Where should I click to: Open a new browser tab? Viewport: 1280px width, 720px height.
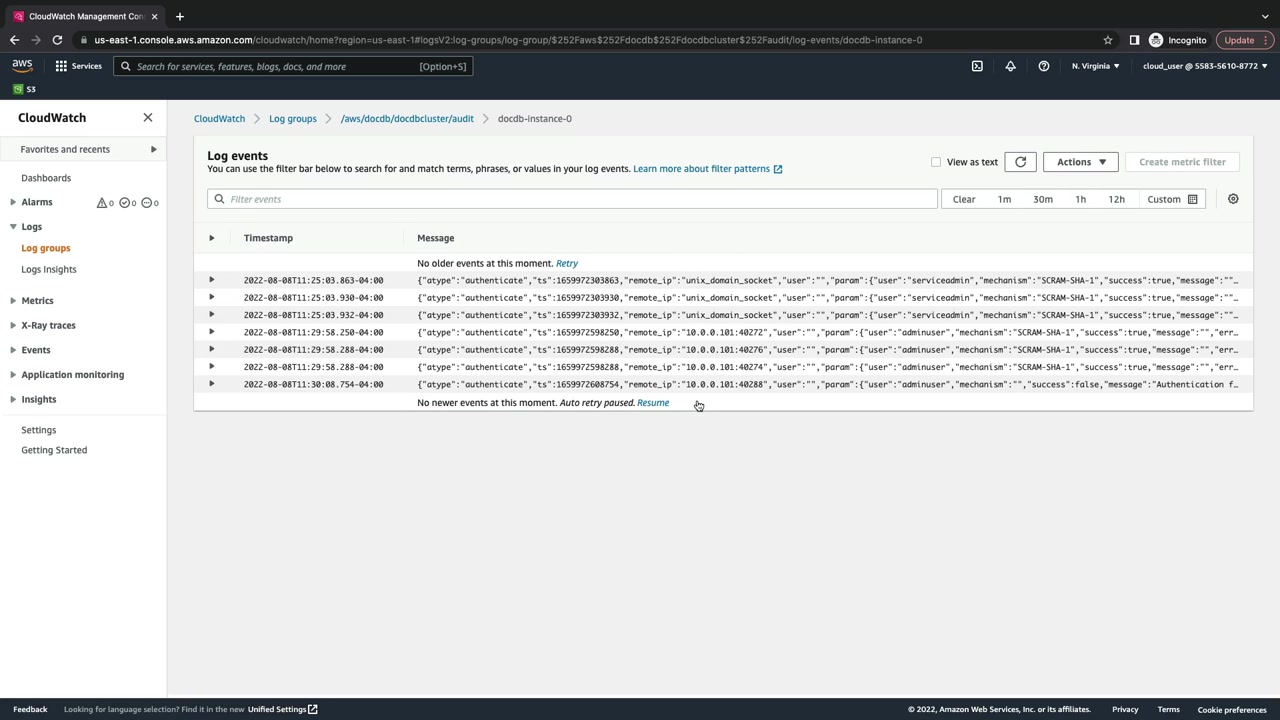point(180,16)
